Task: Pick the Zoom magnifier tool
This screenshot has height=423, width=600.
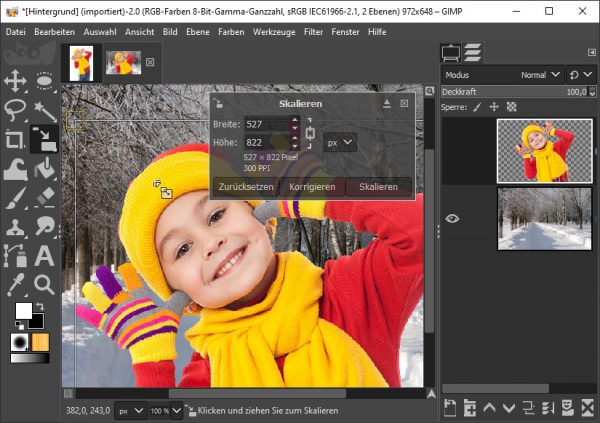Action: click(43, 285)
